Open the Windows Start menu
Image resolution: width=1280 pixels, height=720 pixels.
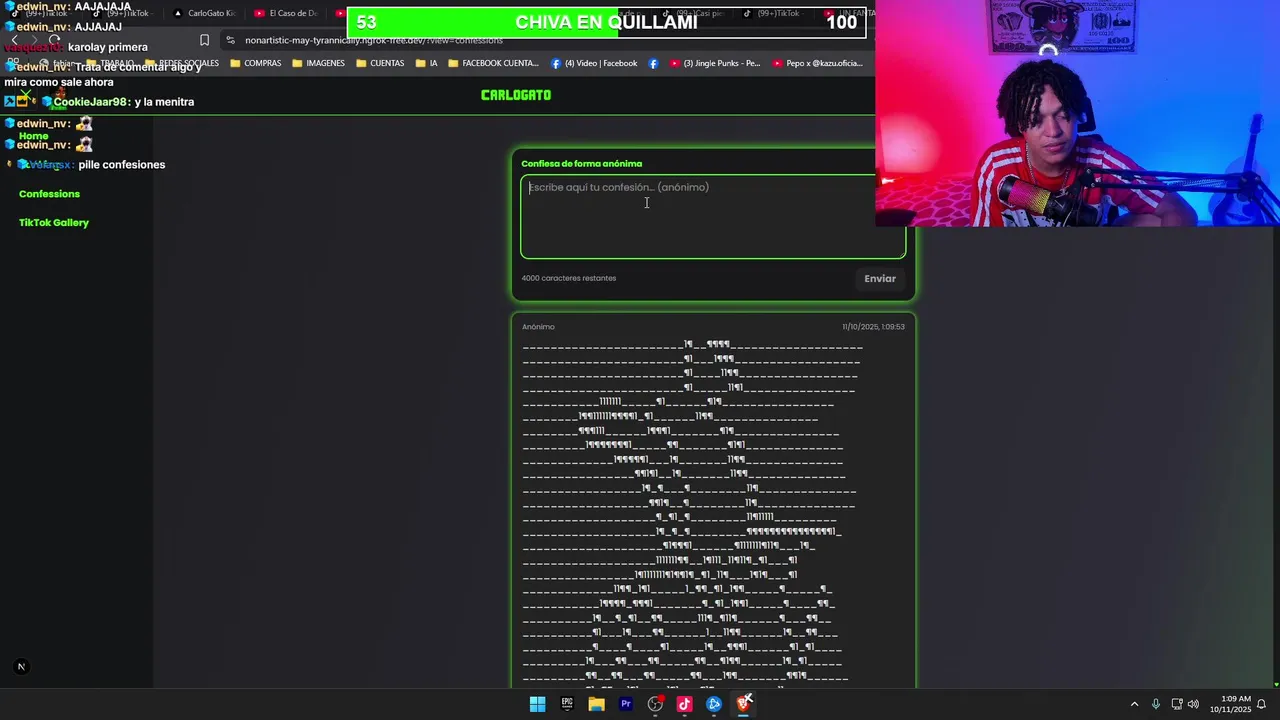[x=537, y=704]
